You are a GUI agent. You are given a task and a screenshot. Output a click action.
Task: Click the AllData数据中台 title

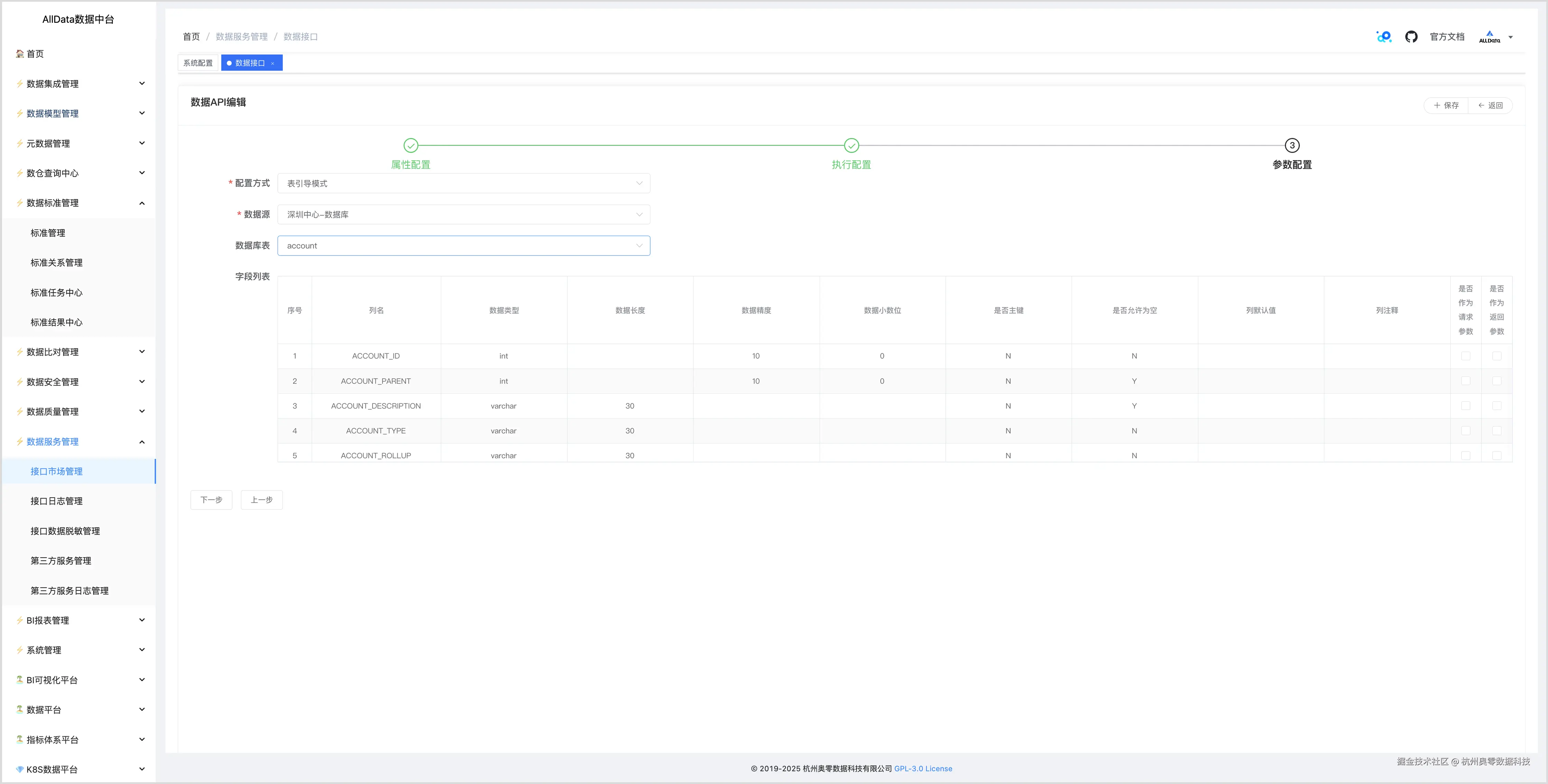click(78, 19)
